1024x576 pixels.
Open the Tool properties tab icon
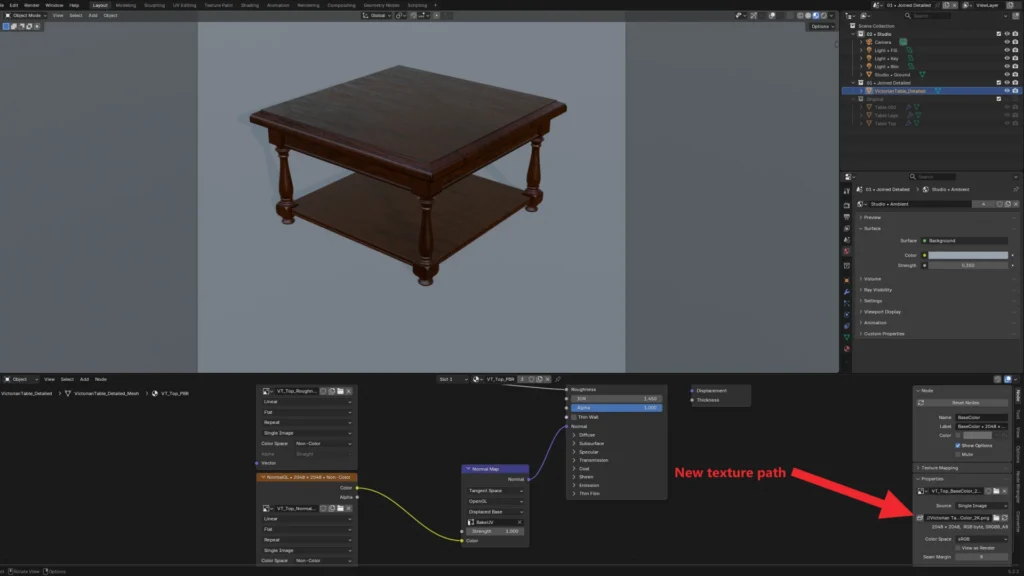coord(846,191)
